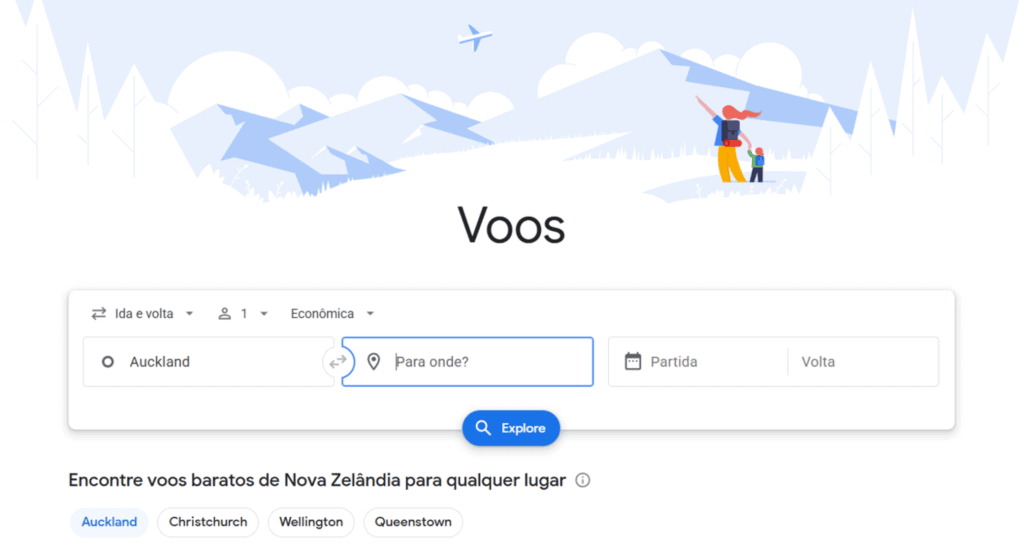Click the passenger person icon
This screenshot has width=1024, height=549.
click(224, 314)
